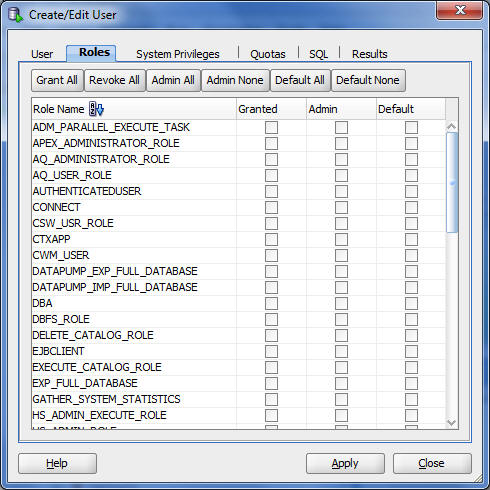Check Granted for ADM_PARALLEL_EXECUTE_TASK

271,128
